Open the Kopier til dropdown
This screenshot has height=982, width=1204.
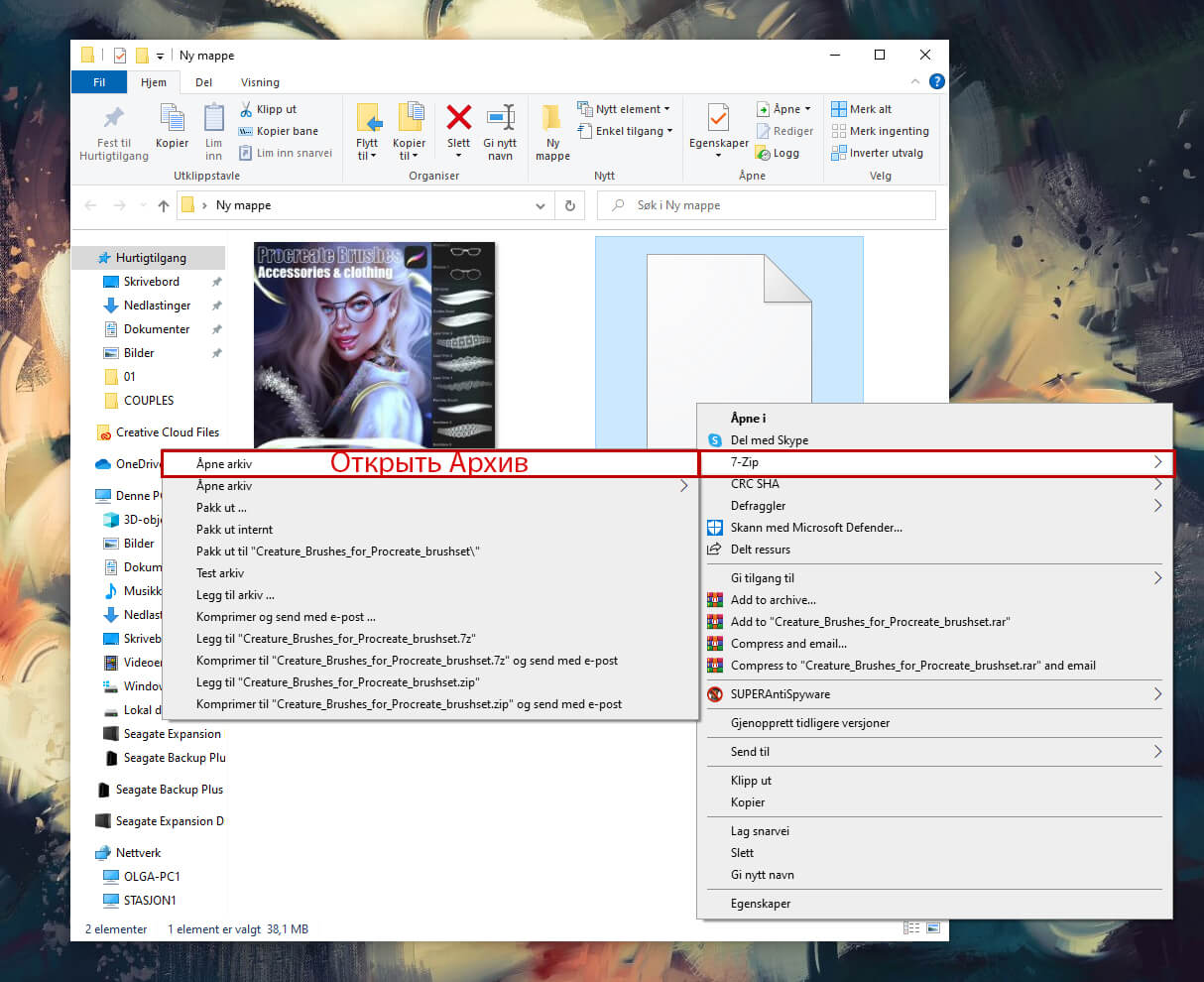point(409,132)
